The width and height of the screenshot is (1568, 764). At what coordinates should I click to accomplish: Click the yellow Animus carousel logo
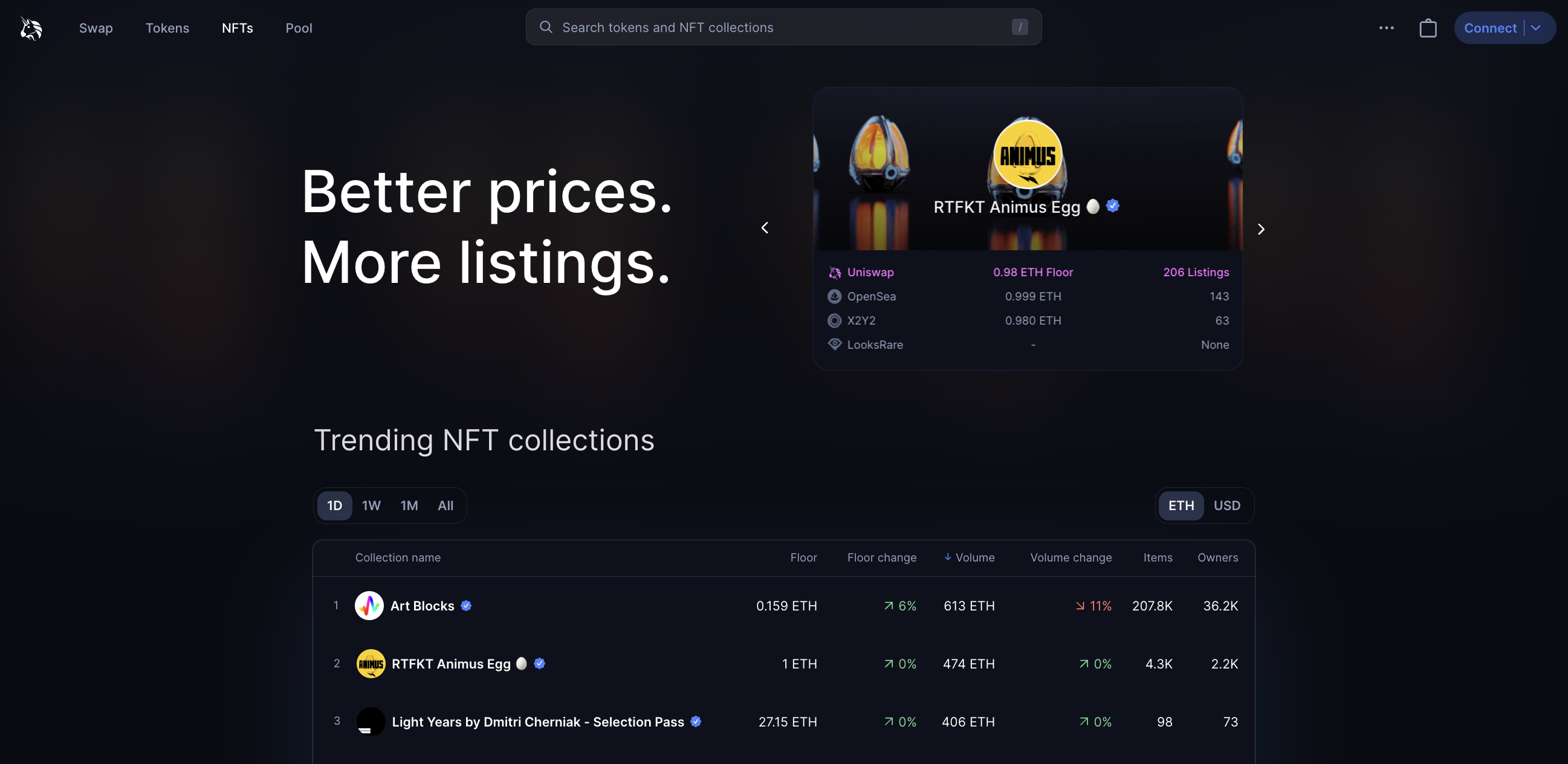click(x=1028, y=155)
